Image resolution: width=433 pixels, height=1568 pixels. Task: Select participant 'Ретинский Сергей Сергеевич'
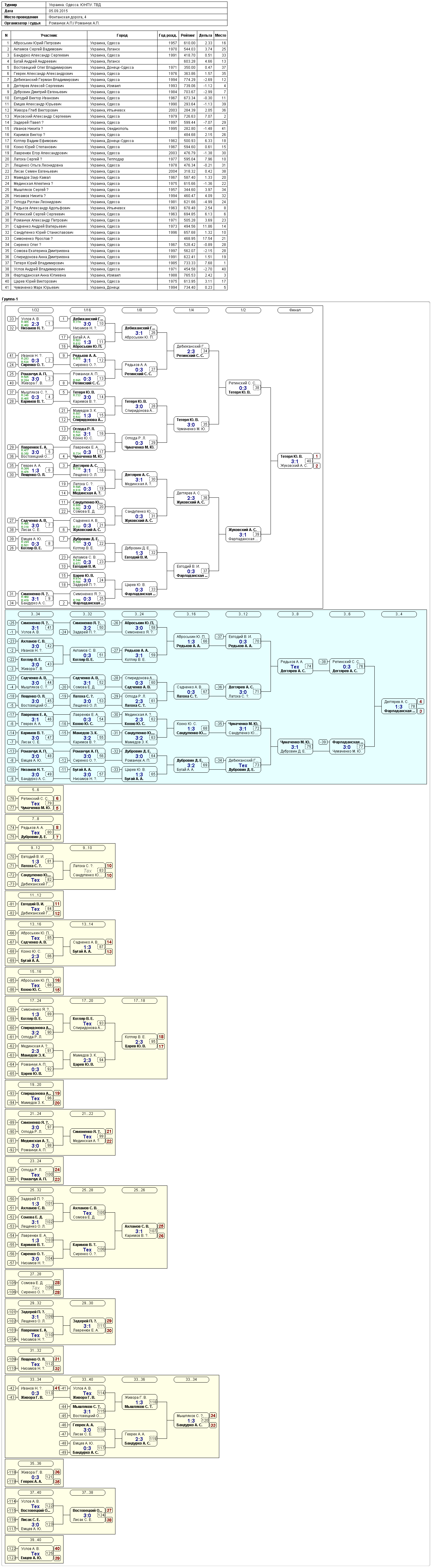(x=39, y=214)
